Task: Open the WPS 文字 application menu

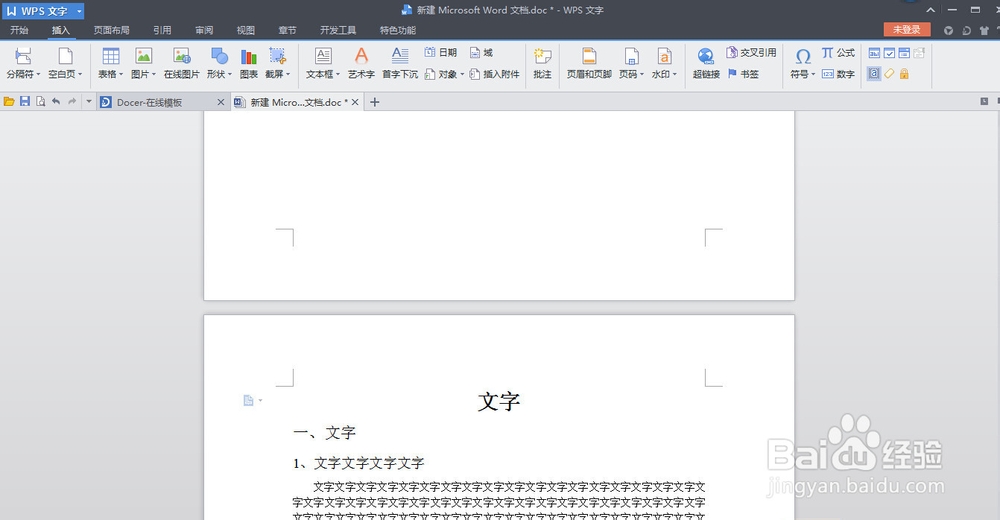Action: [43, 11]
